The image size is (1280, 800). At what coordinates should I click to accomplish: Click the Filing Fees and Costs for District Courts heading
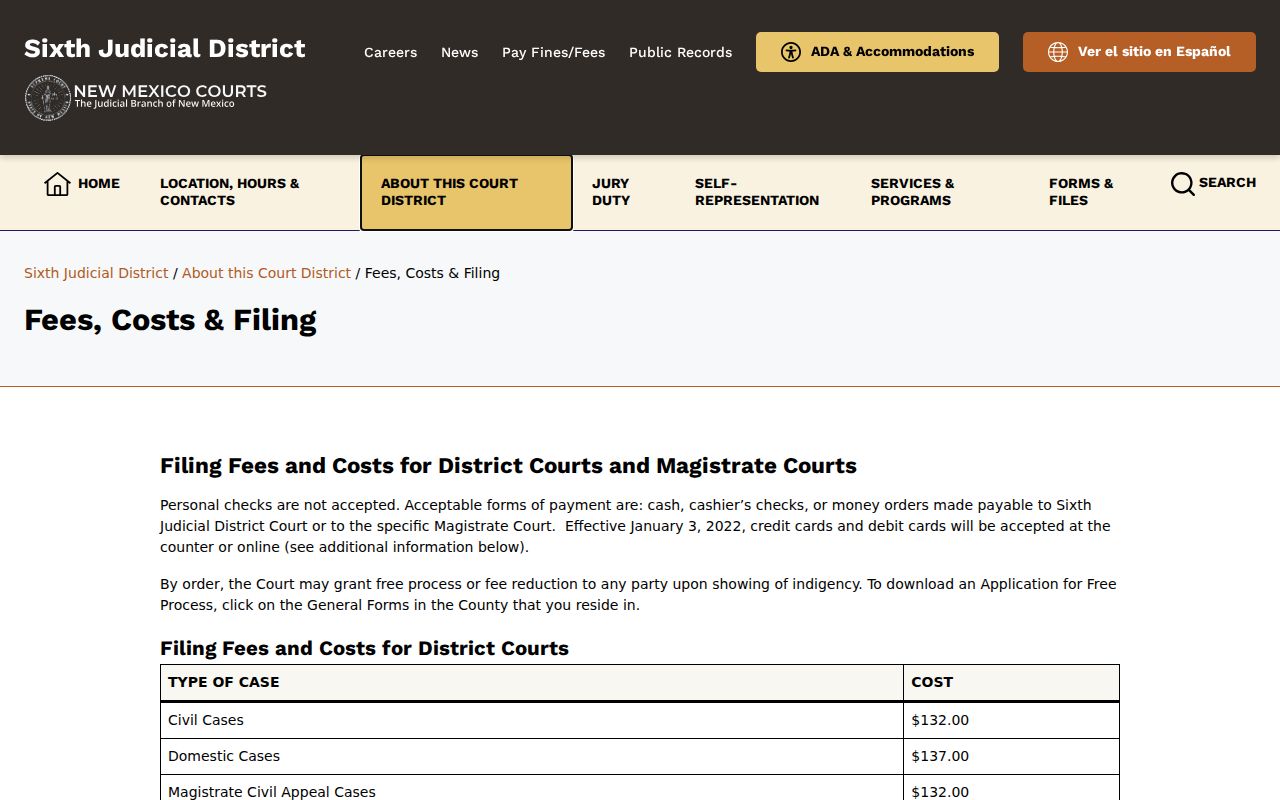pos(364,648)
